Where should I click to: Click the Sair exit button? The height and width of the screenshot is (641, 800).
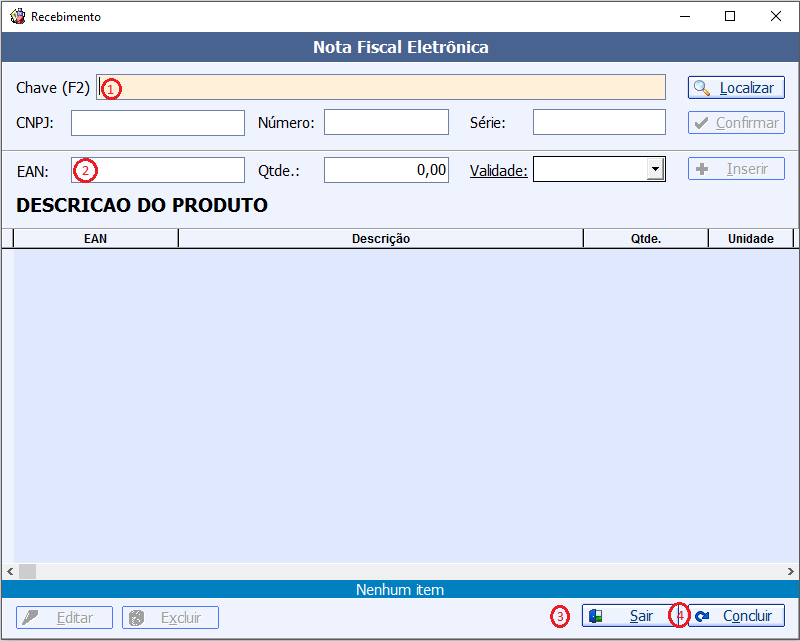pyautogui.click(x=628, y=616)
